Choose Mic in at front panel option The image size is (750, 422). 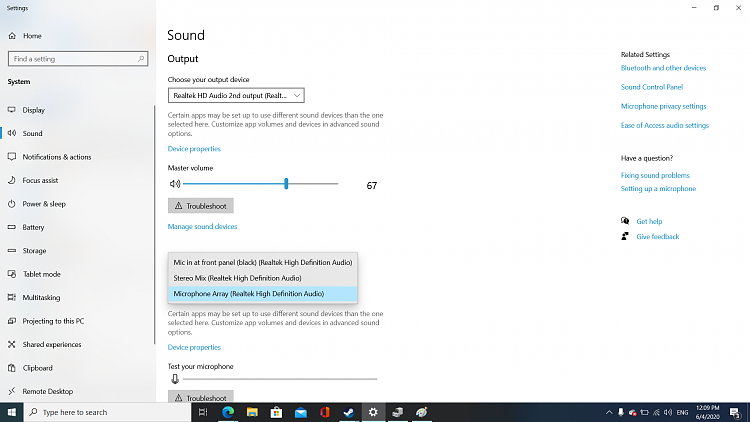point(263,262)
